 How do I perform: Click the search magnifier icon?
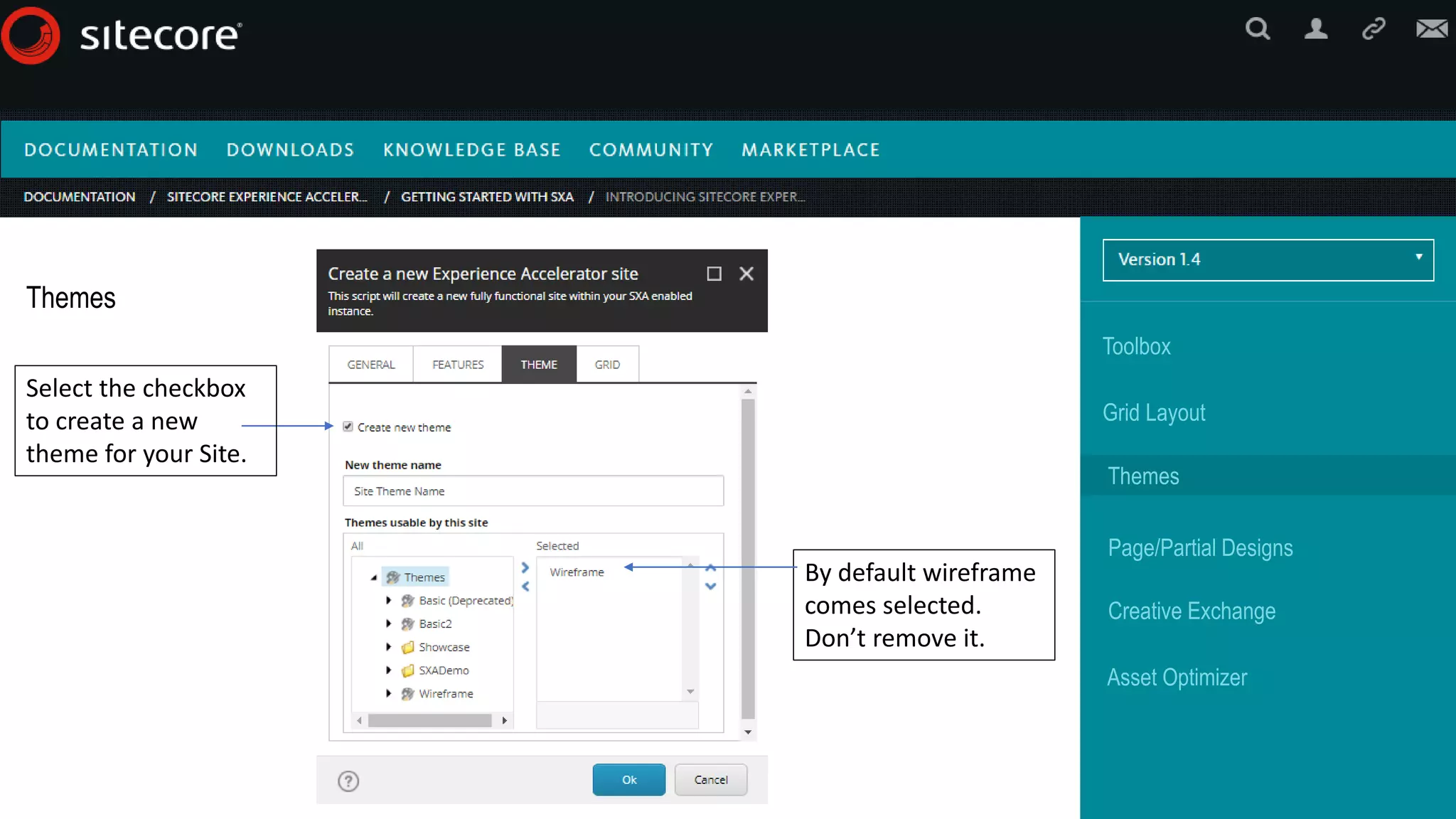pos(1257,29)
